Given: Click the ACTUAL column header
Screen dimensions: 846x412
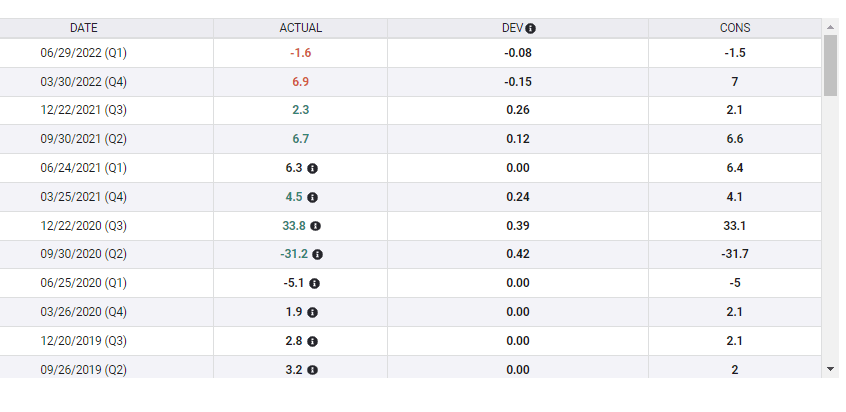Looking at the screenshot, I should point(300,28).
